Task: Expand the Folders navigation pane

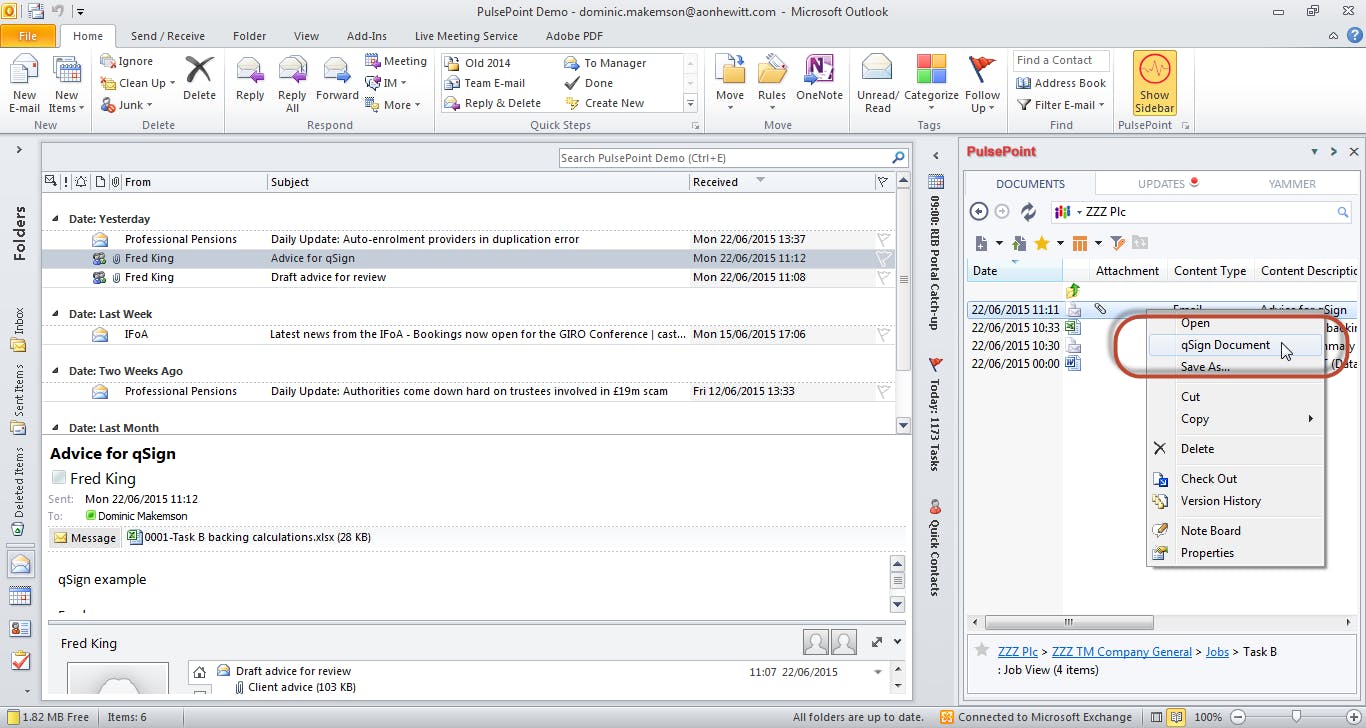Action: (19, 150)
